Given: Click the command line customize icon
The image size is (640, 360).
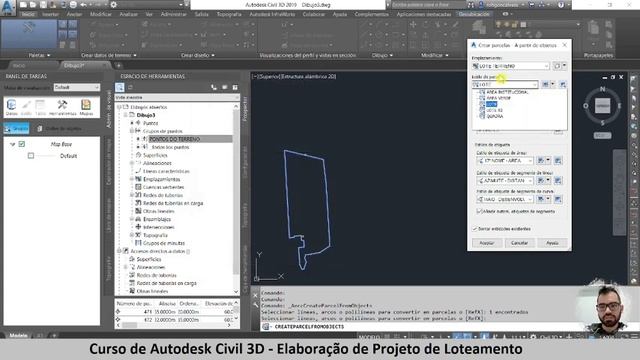Looking at the screenshot, I should point(256,304).
